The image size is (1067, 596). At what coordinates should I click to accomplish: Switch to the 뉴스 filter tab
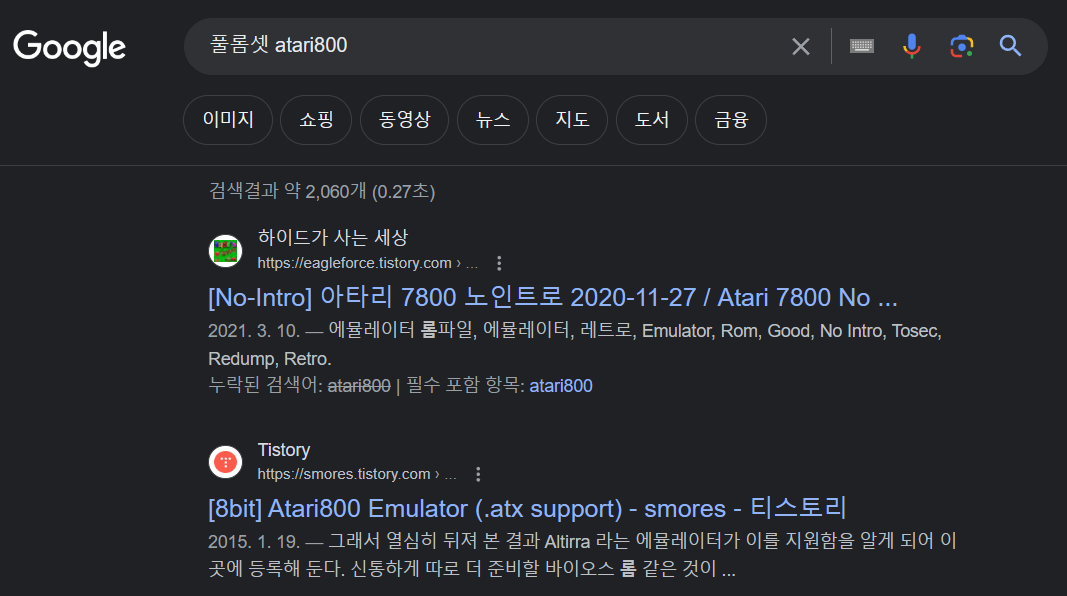coord(493,120)
